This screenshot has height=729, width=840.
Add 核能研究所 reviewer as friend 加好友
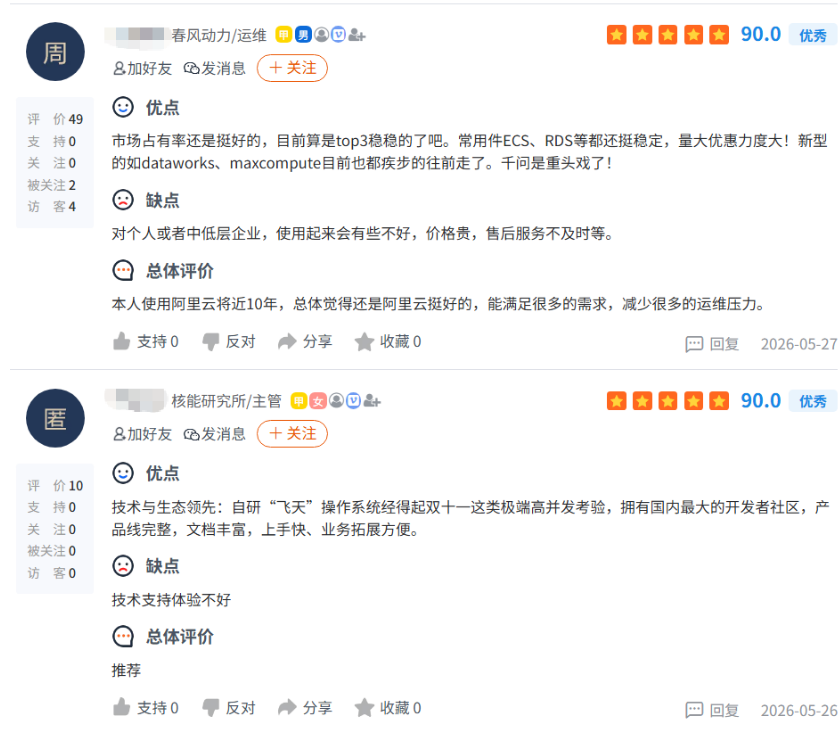point(142,434)
